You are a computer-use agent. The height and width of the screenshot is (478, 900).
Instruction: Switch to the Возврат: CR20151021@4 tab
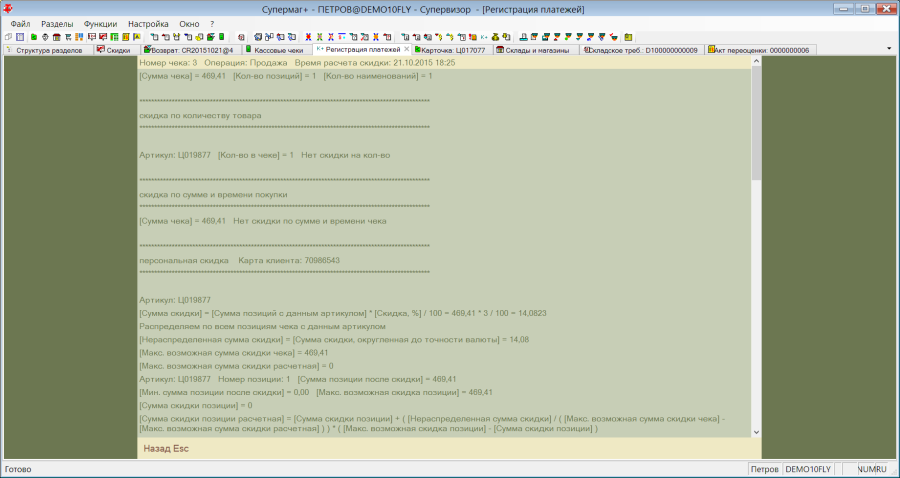[x=191, y=50]
